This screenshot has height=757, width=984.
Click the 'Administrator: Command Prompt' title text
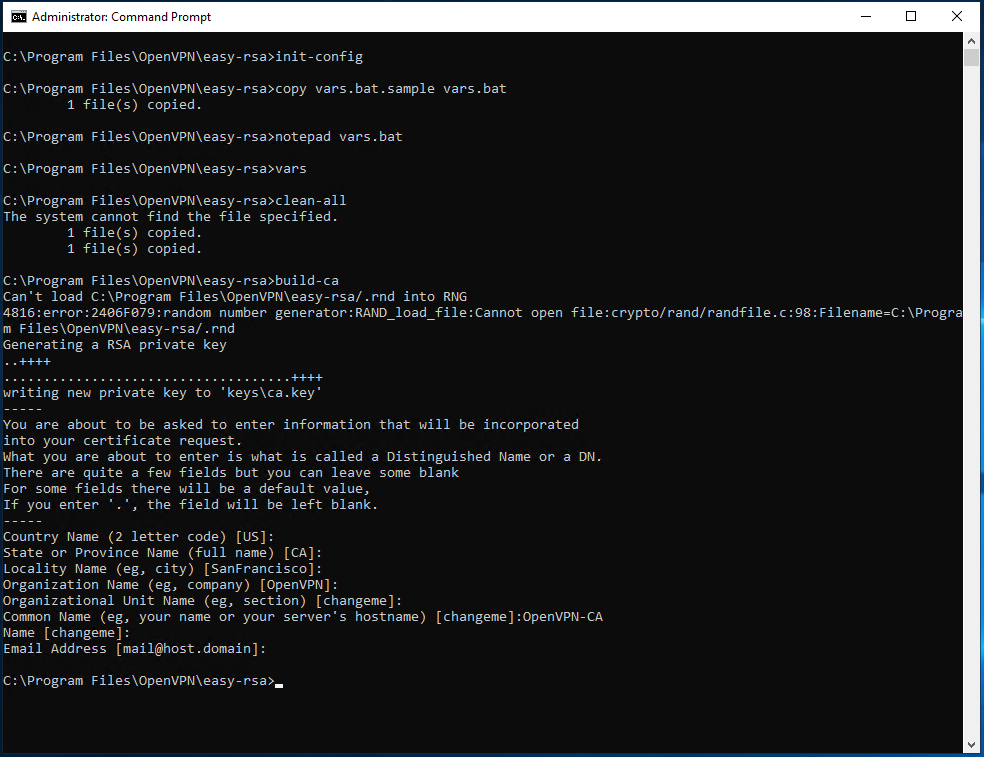point(121,17)
